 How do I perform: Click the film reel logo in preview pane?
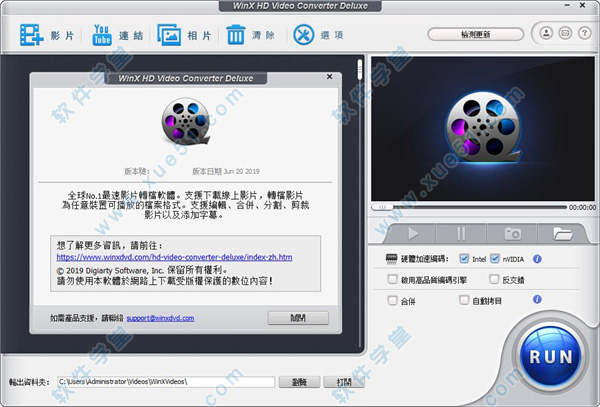(483, 127)
